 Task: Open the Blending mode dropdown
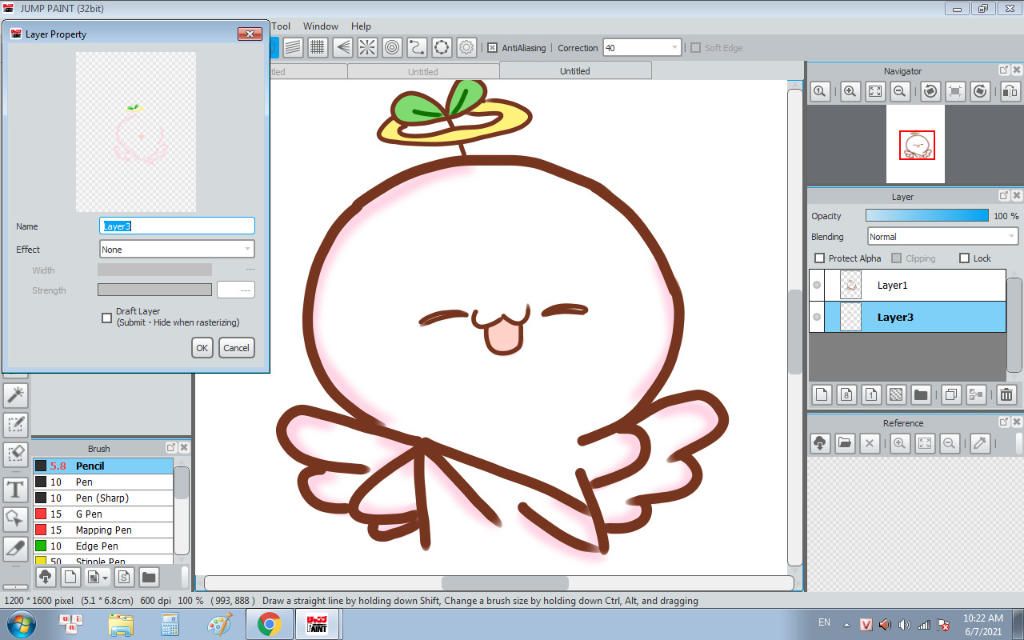click(x=942, y=236)
